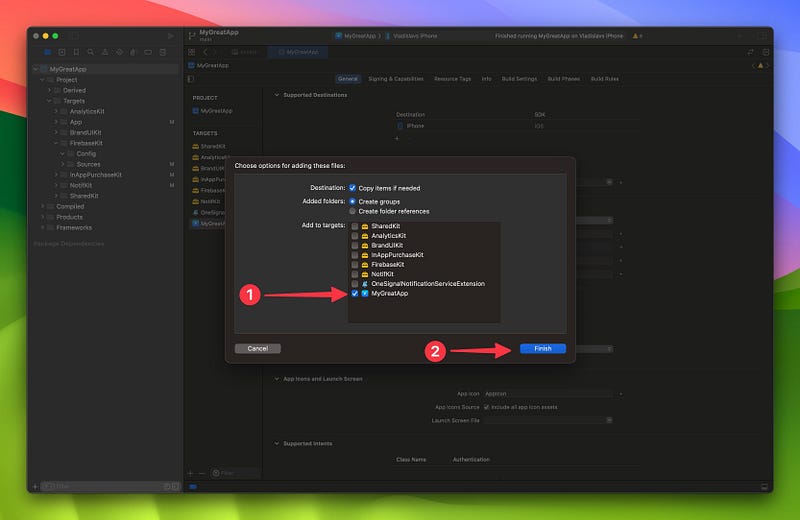Expand the AnalyticsKit folder in navigator
Screen dimensions: 800x520
click(x=56, y=111)
